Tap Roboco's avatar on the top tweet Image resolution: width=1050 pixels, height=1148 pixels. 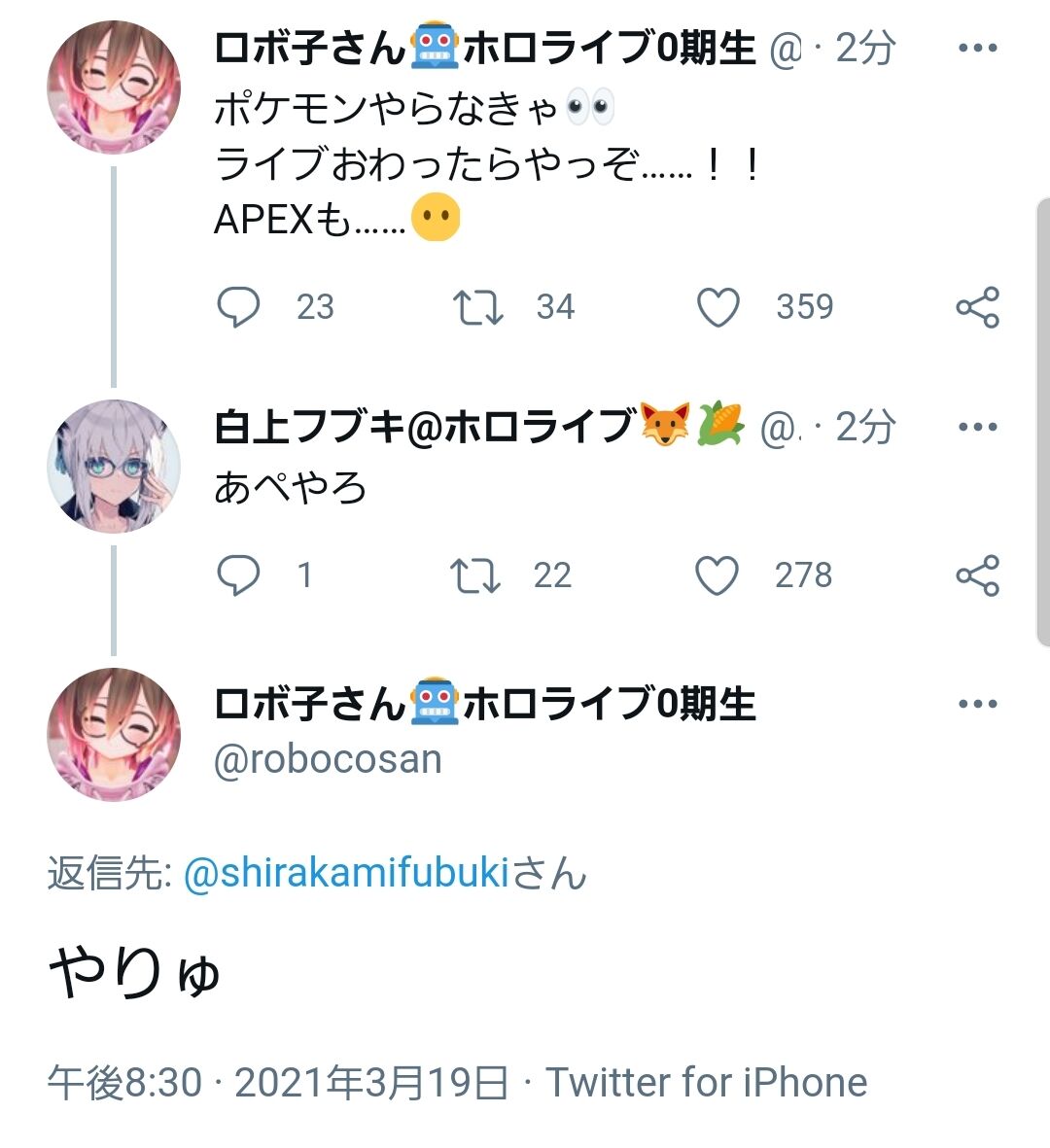tap(115, 87)
